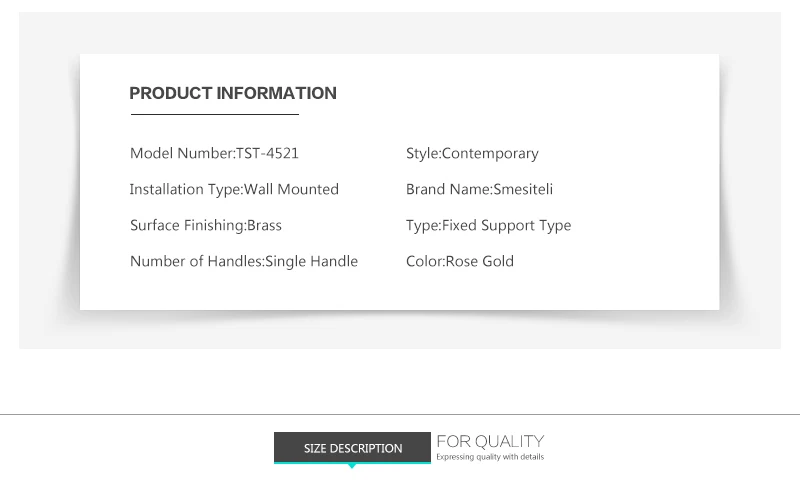This screenshot has width=800, height=490.
Task: Click Number of Handles Single Handle
Action: click(x=244, y=261)
